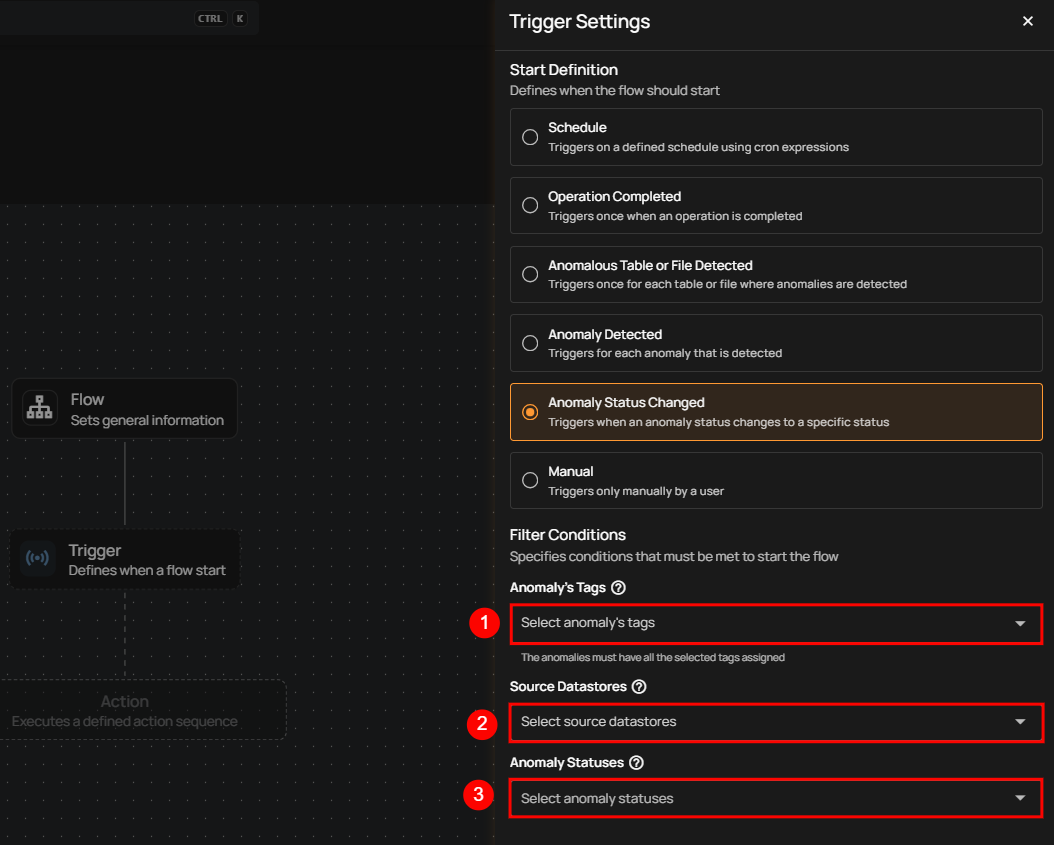Select the Anomaly Detected trigger option
The height and width of the screenshot is (845, 1054).
(x=531, y=343)
